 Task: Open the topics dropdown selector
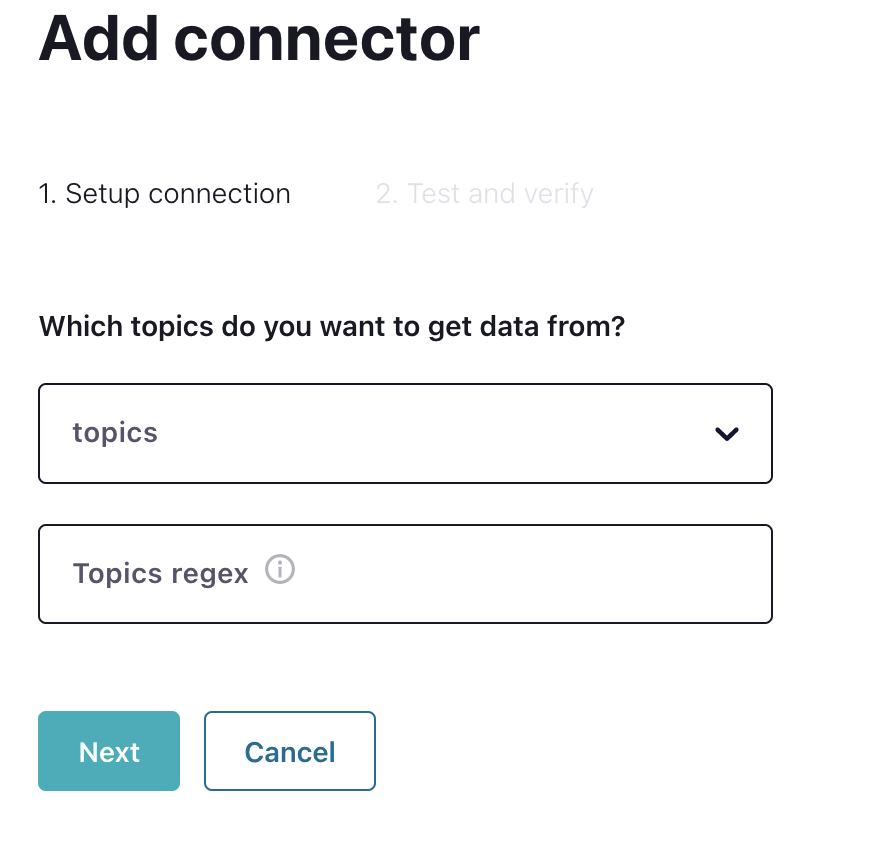point(405,434)
